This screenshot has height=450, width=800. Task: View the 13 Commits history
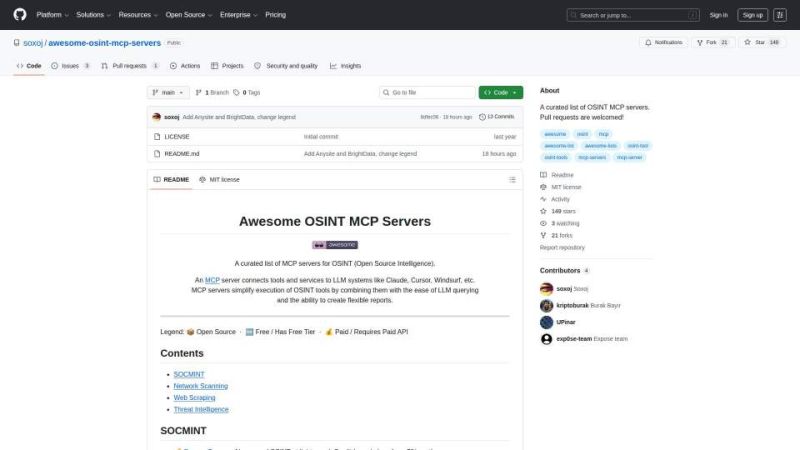coord(496,117)
